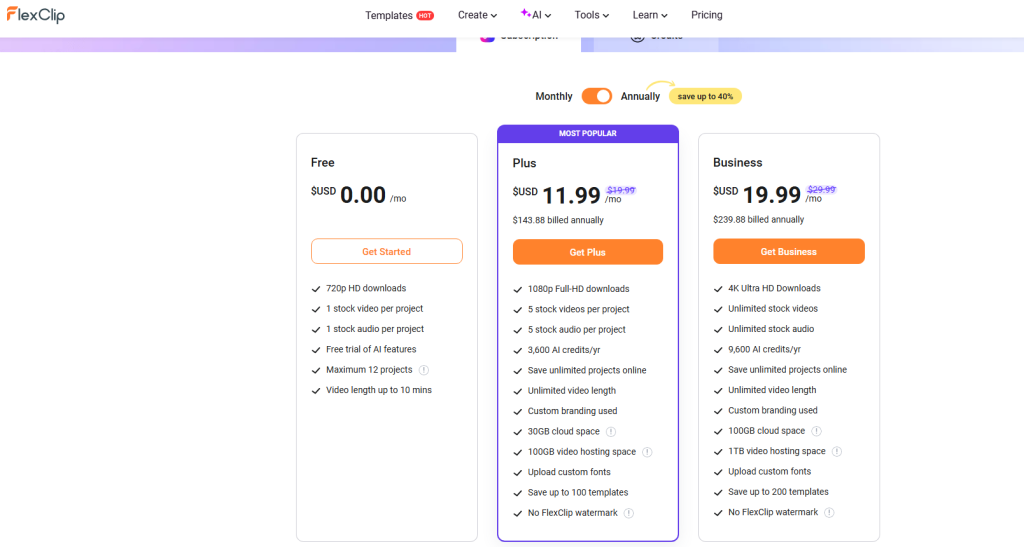Click the 9,600 AI credits/yr feature
This screenshot has height=547, width=1024.
point(764,349)
